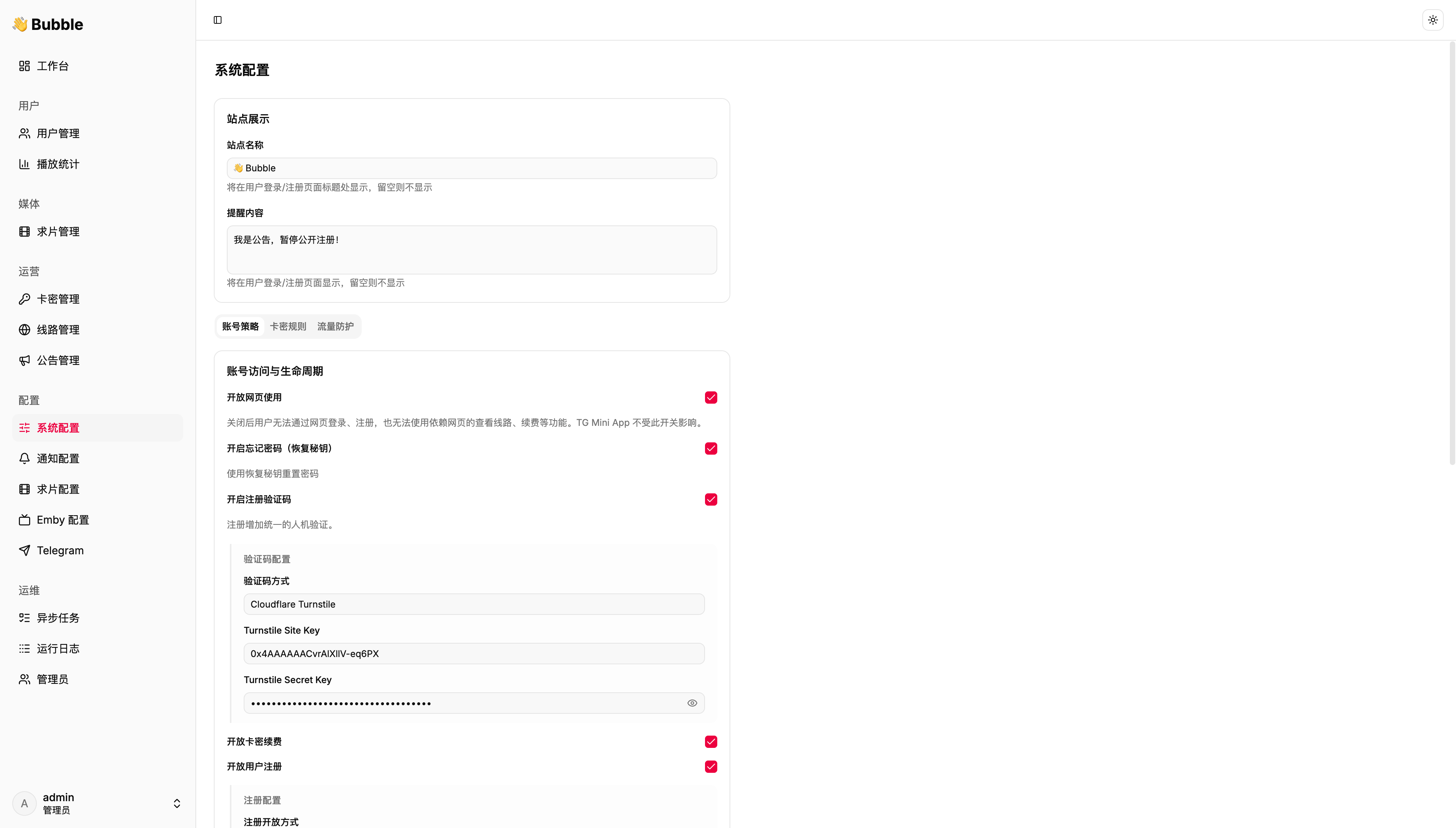Open 公告管理 megaphone icon
Image resolution: width=1456 pixels, height=828 pixels.
(25, 361)
